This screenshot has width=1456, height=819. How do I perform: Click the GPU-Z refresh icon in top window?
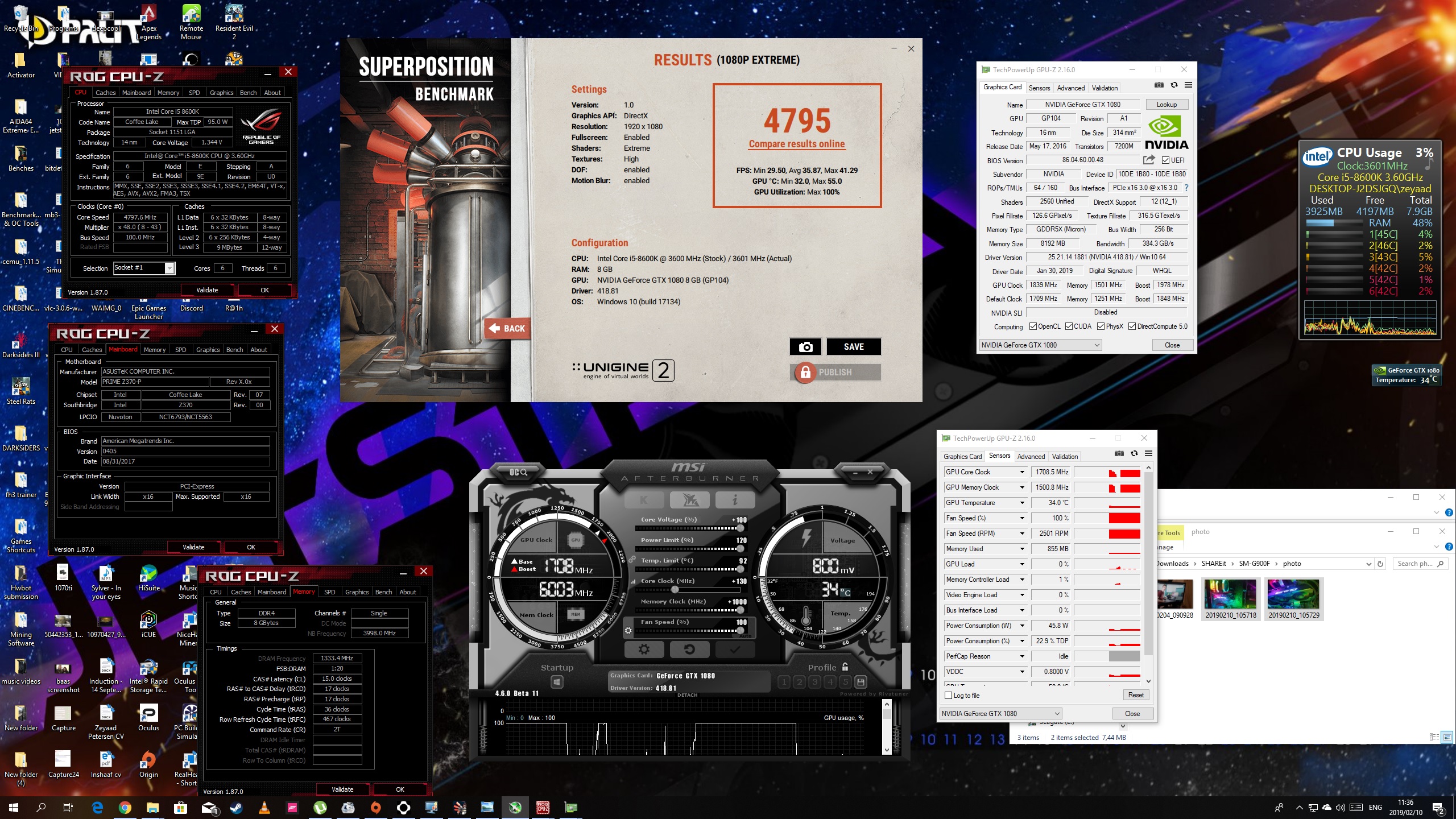click(1174, 85)
